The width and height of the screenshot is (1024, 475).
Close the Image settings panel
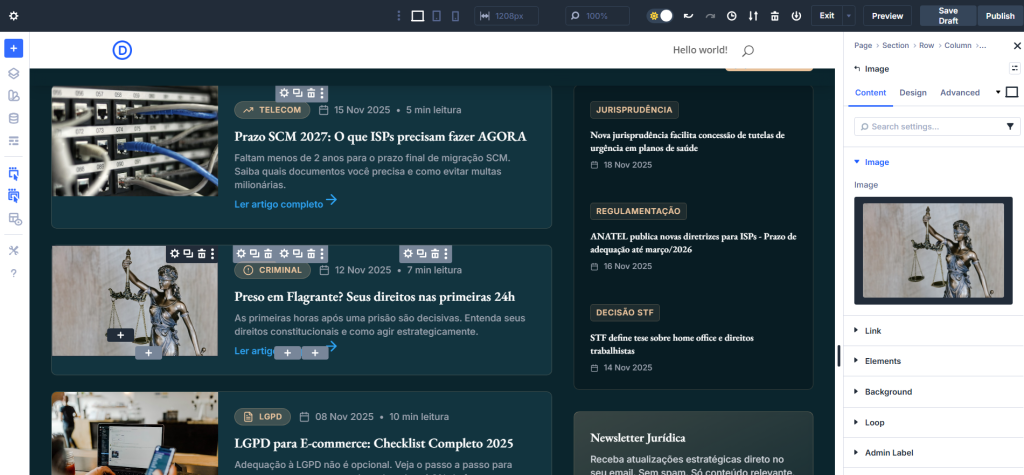pyautogui.click(x=1017, y=46)
